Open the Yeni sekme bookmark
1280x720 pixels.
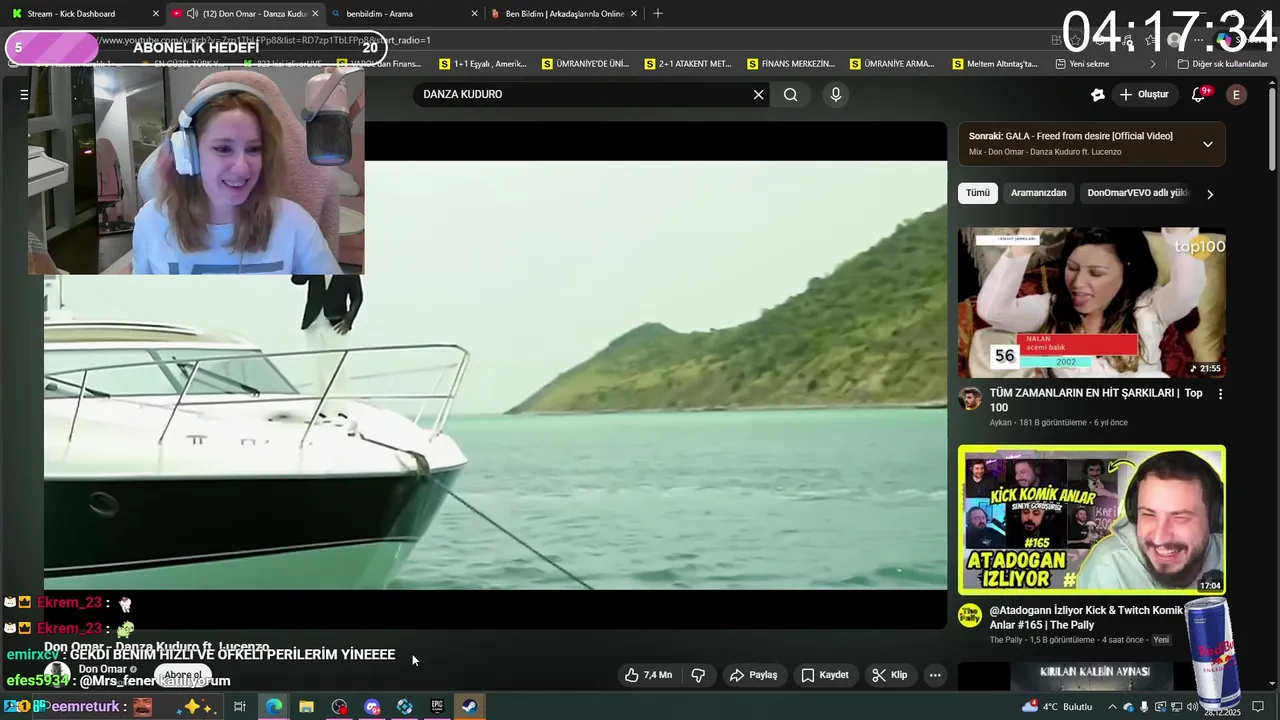1082,64
